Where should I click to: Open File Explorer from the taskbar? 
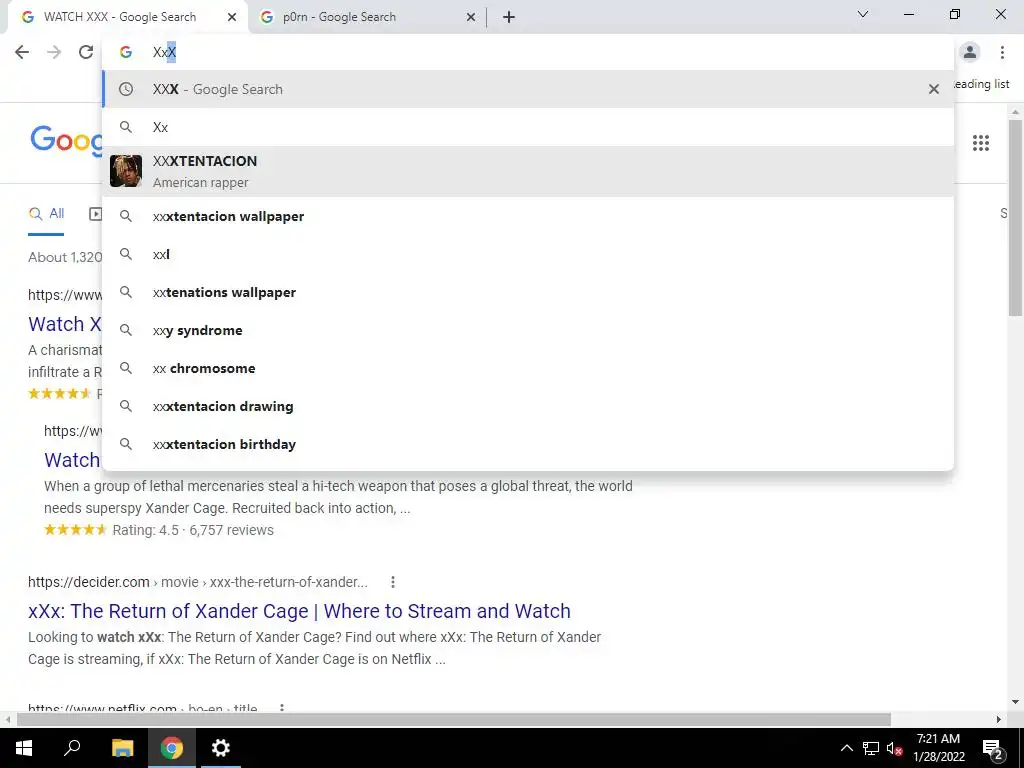tap(122, 748)
